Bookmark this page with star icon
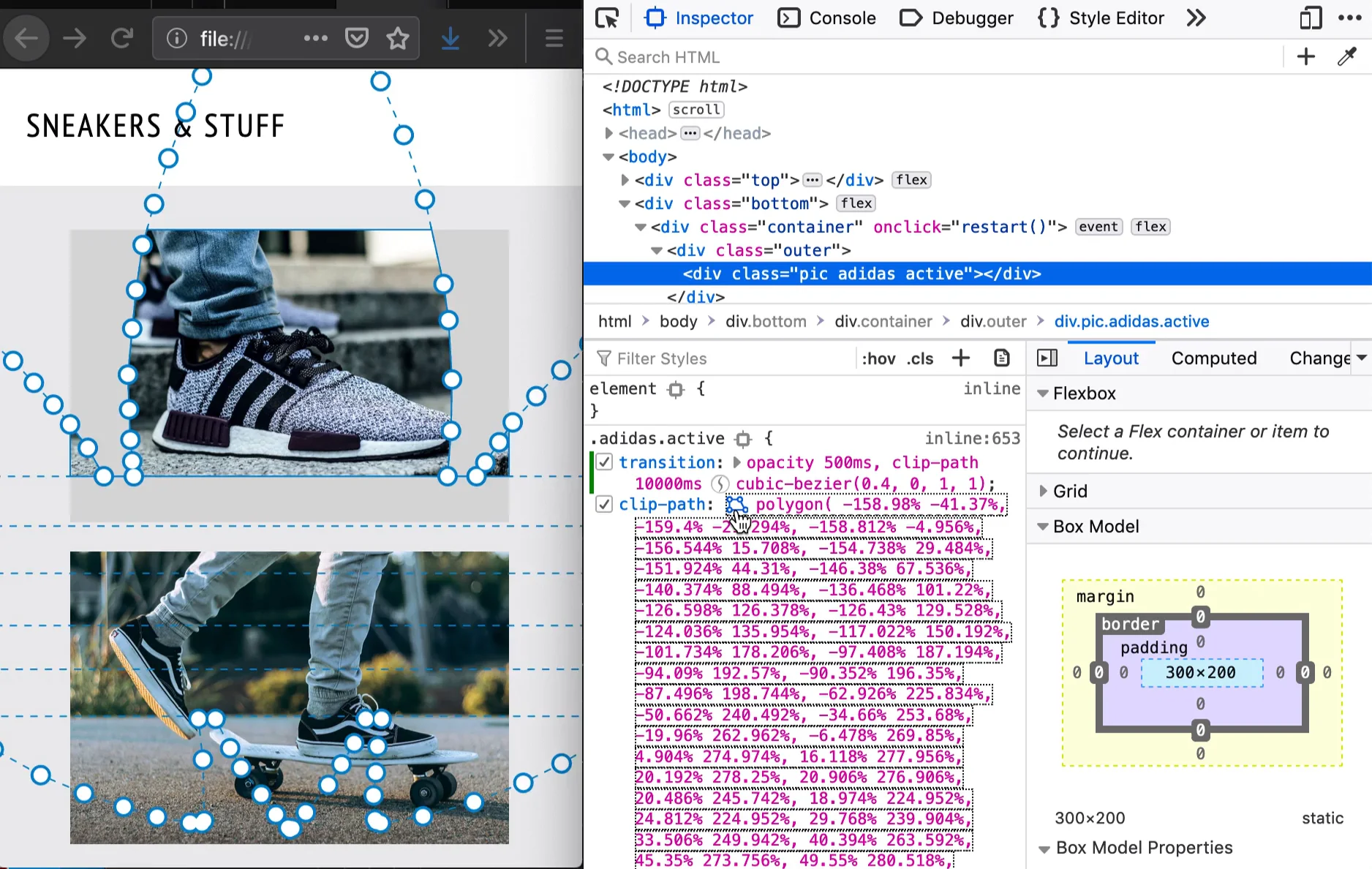The height and width of the screenshot is (869, 1372). (398, 38)
